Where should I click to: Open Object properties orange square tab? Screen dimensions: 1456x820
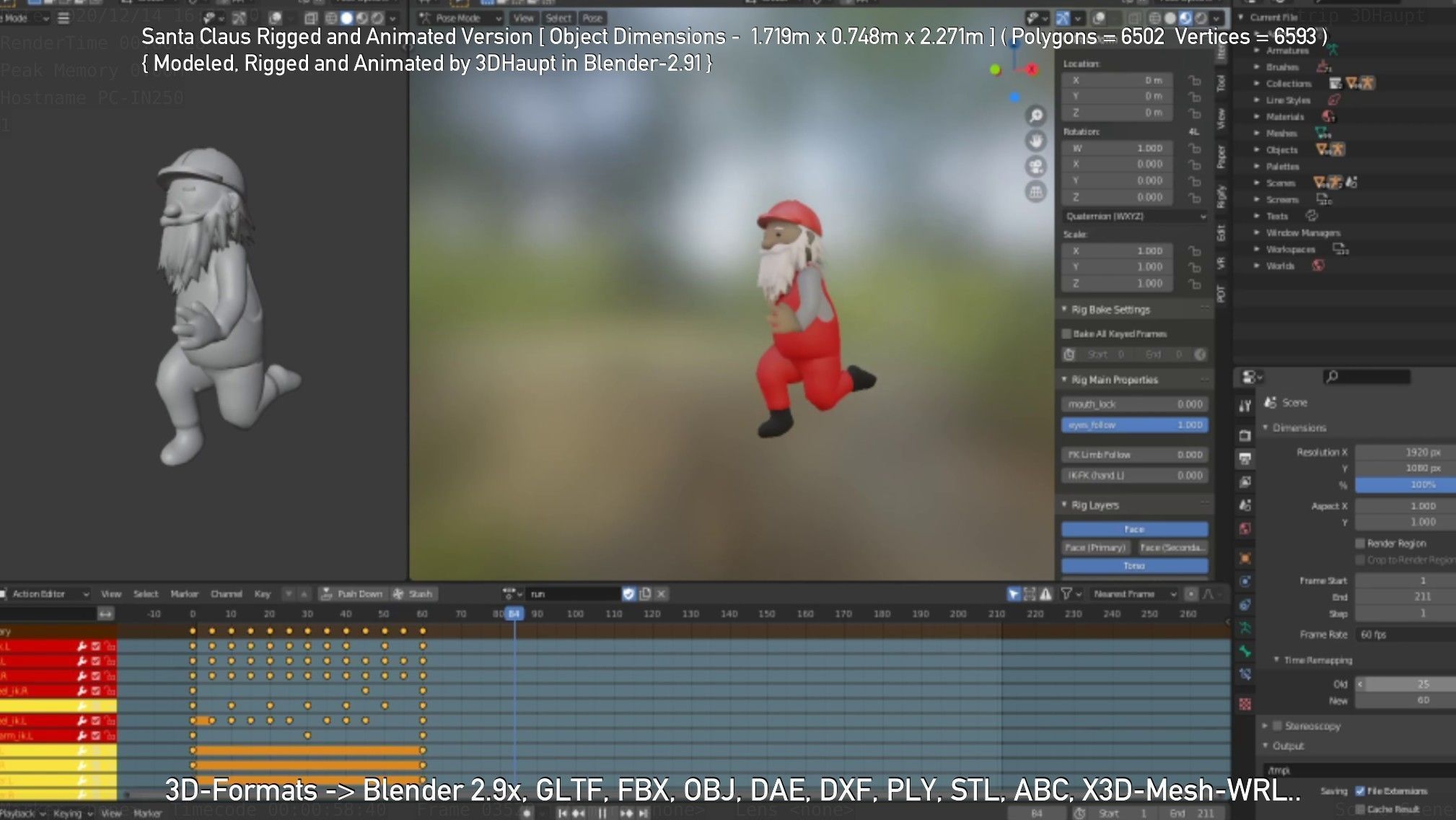tap(1245, 558)
